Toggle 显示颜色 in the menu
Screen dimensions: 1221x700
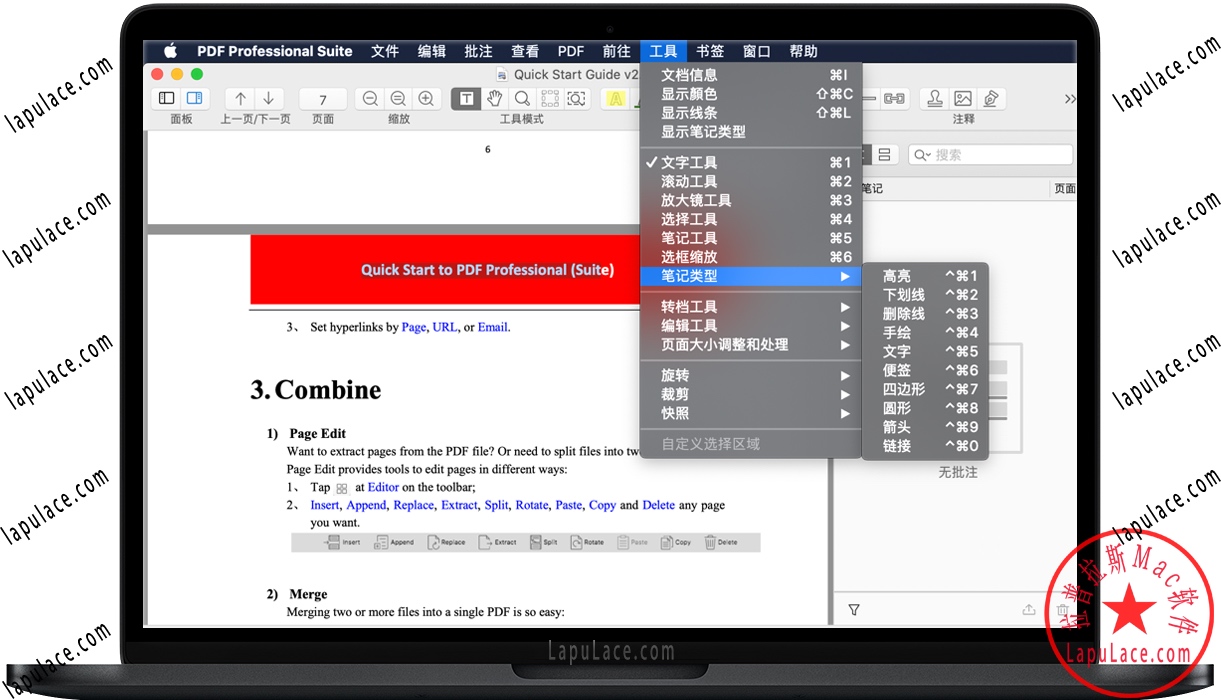(751, 94)
